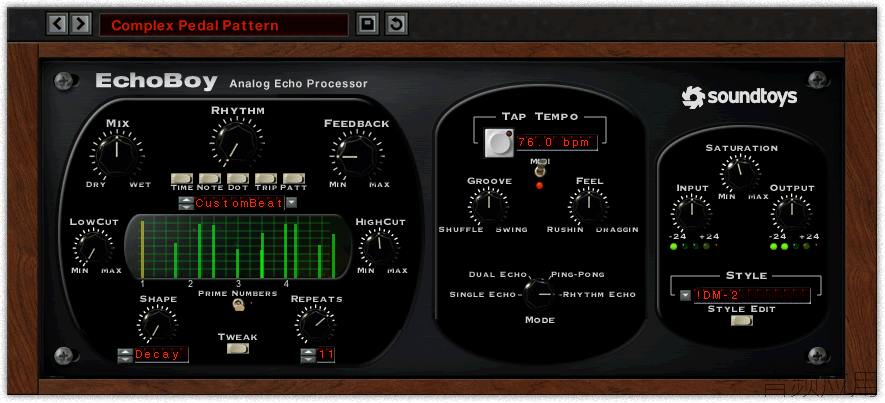Tap the Tap Tempo button
This screenshot has height=403, width=885.
(499, 143)
